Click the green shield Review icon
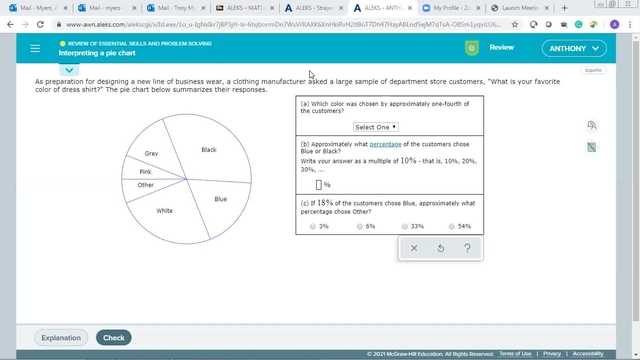Screen dimensions: 640x360 471,48
